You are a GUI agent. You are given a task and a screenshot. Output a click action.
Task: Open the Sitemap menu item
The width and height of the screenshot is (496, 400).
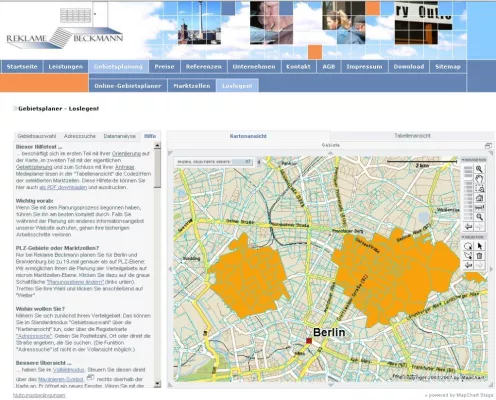click(x=448, y=67)
